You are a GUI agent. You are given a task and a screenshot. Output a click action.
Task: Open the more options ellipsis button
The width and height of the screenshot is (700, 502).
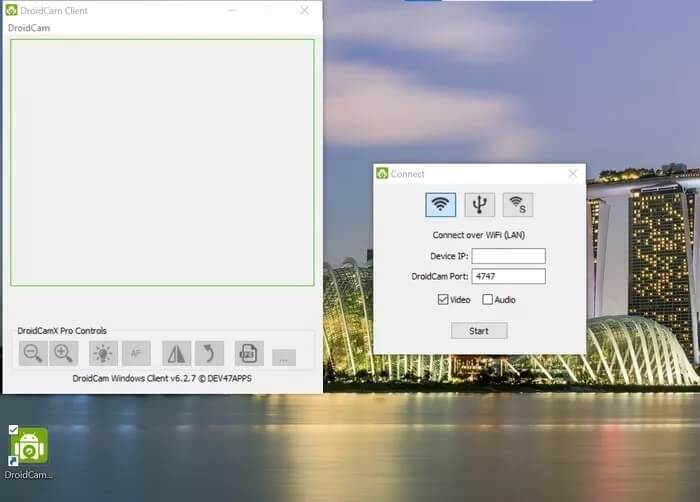[x=284, y=358]
